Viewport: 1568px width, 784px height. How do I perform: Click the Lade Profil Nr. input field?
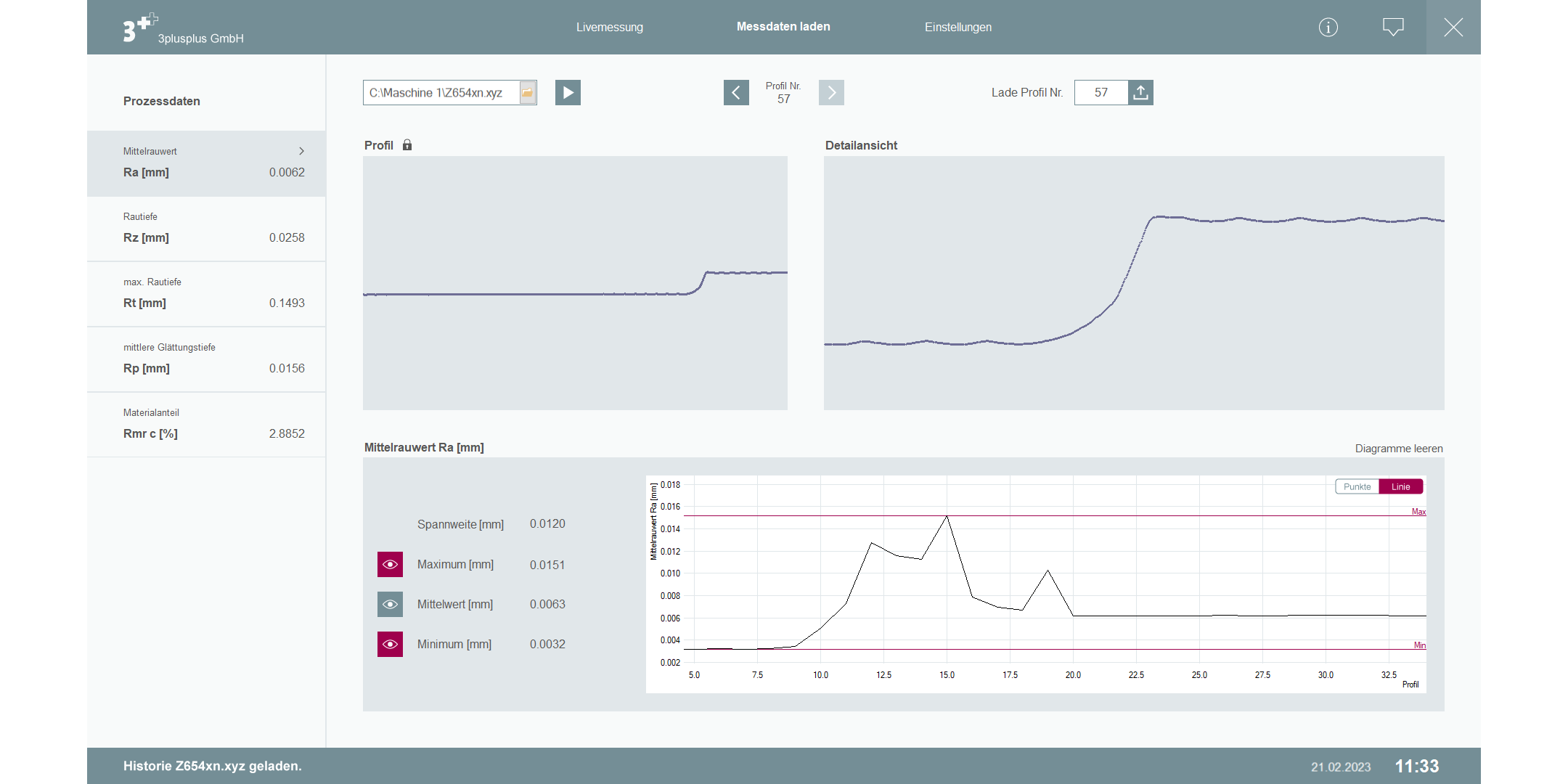coord(1101,93)
